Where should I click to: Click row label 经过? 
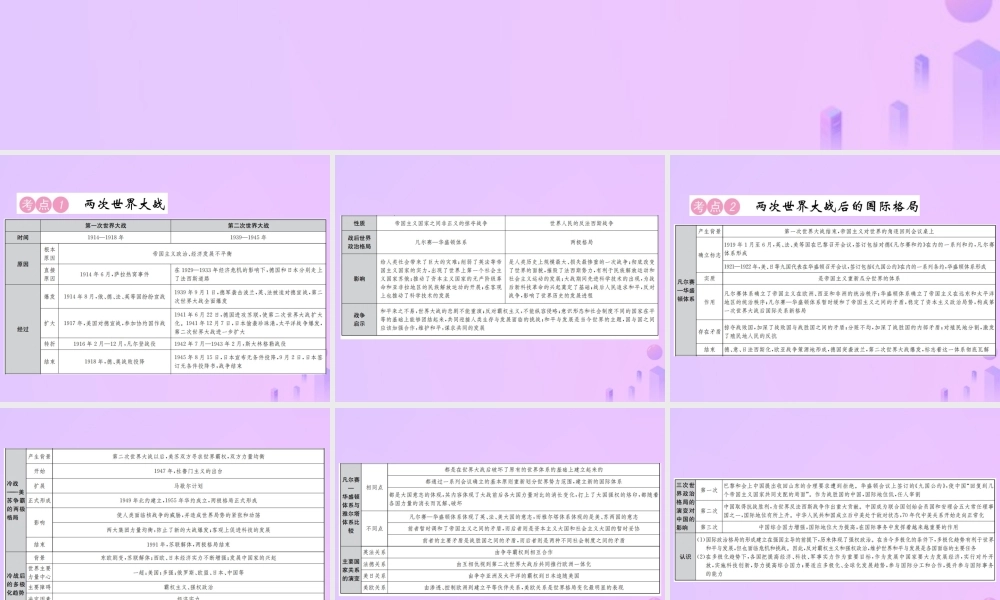point(23,329)
